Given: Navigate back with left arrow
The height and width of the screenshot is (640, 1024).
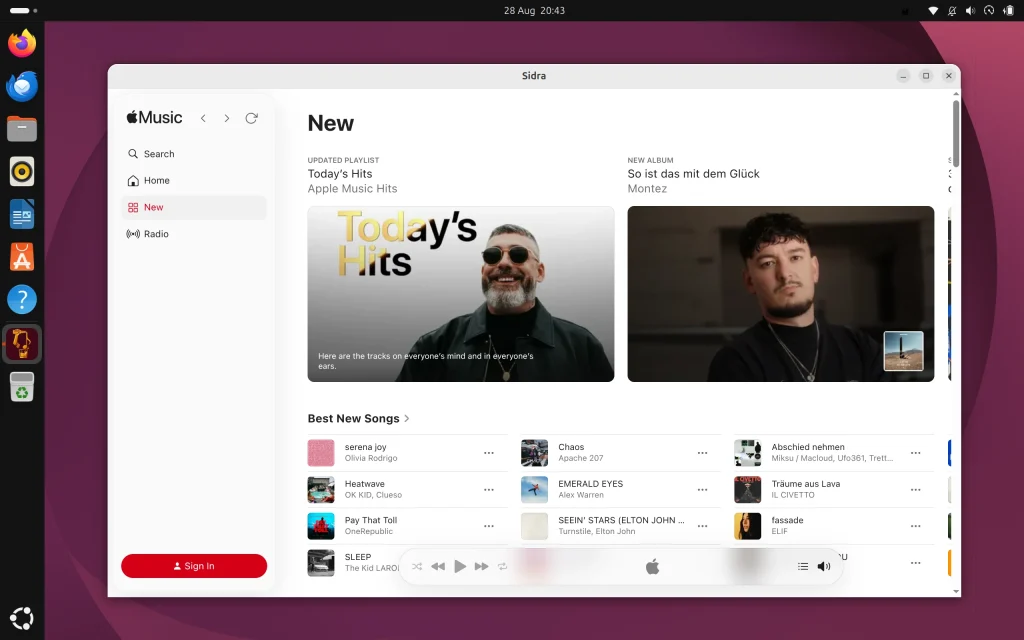Looking at the screenshot, I should coord(204,118).
